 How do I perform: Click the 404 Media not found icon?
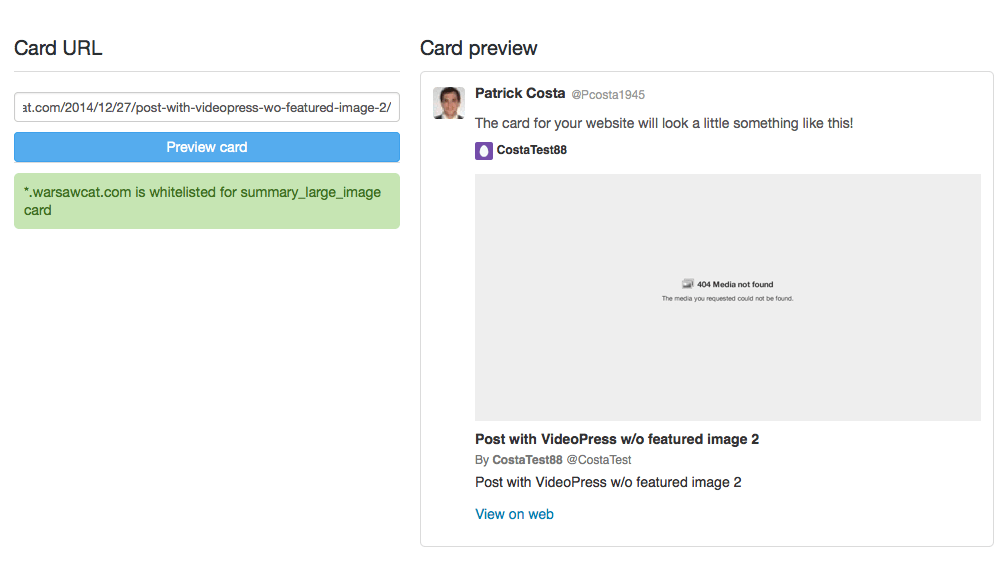coord(687,284)
